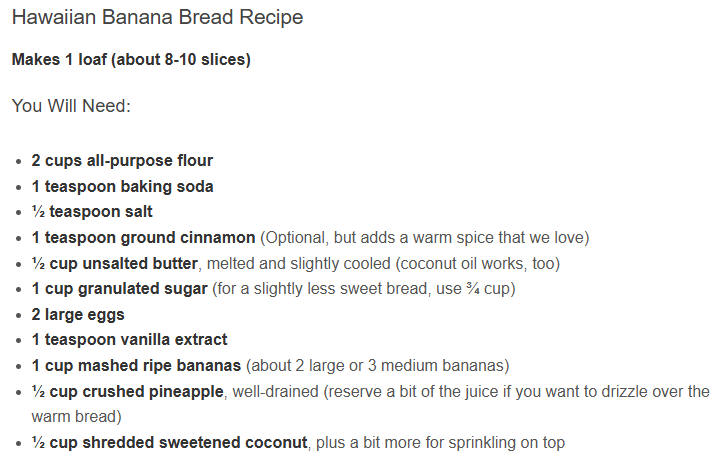720x460 pixels.
Task: Click the Hawaiian Banana Bread Recipe heading
Action: (158, 17)
